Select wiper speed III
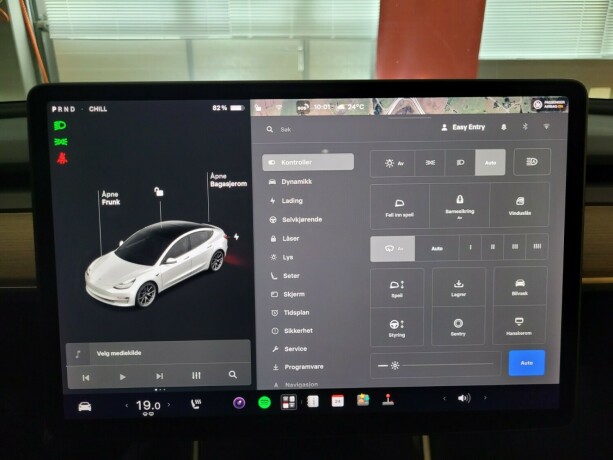 515,246
